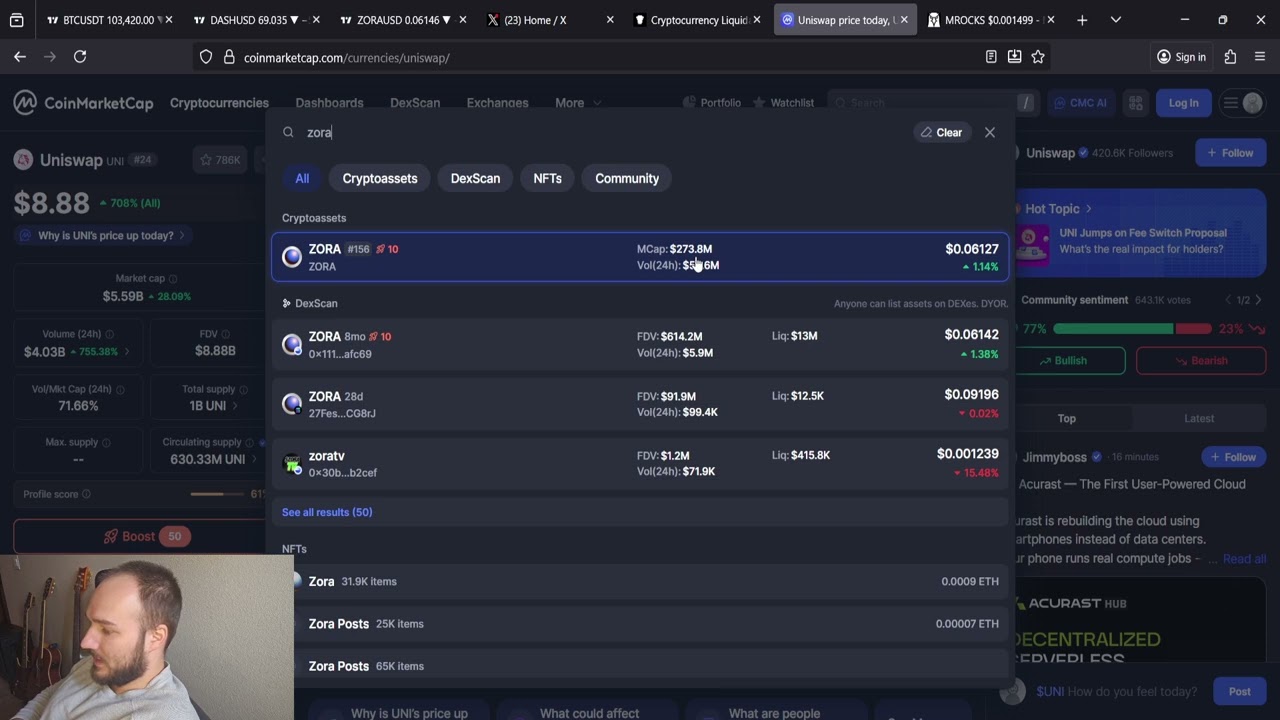
Task: Open the Firefox application hamburger menu
Action: click(1260, 57)
